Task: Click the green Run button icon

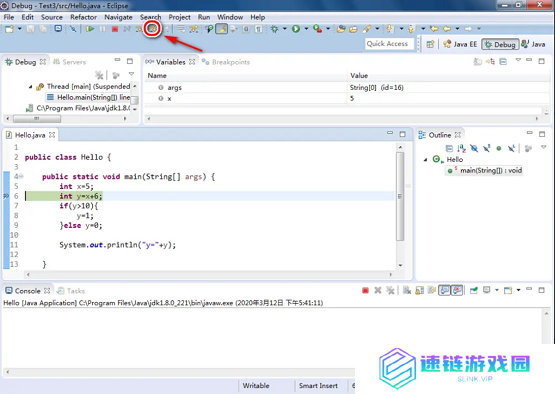Action: [296, 29]
